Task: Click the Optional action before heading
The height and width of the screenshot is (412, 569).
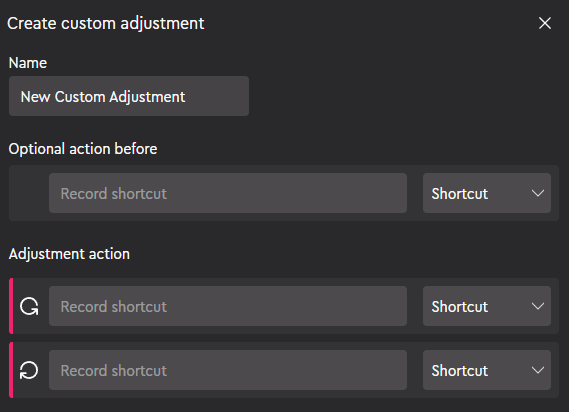Action: click(83, 149)
